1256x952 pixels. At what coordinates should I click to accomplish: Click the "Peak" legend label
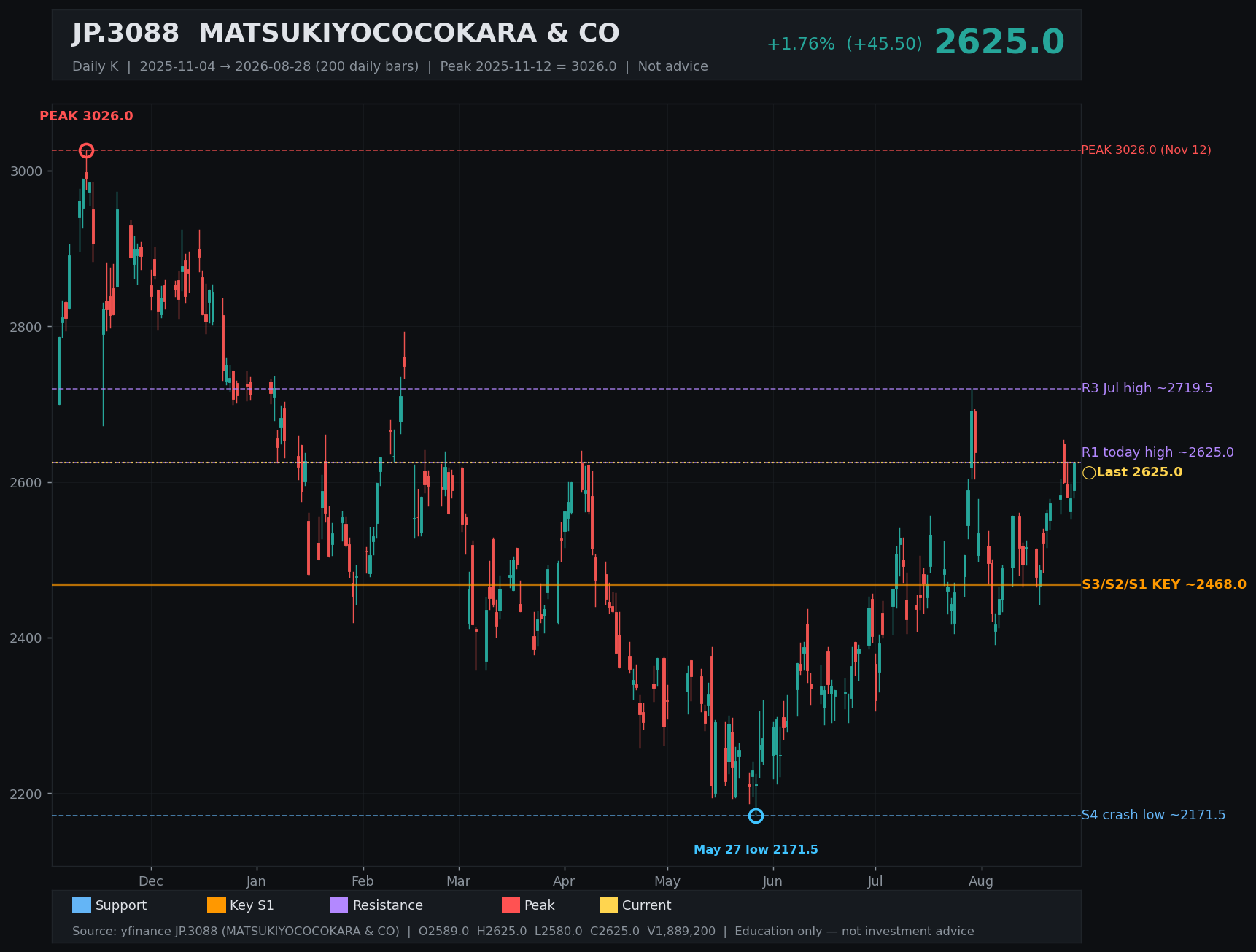(540, 905)
